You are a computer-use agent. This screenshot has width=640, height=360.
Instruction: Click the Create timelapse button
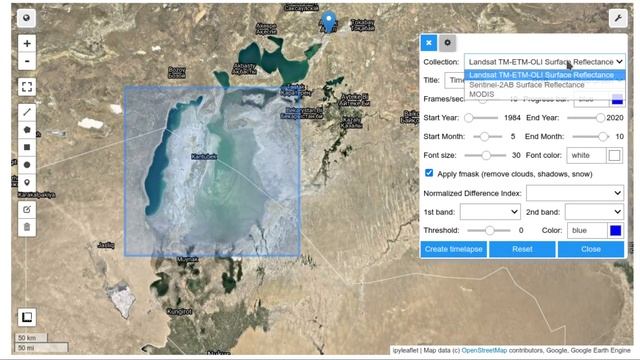click(453, 249)
